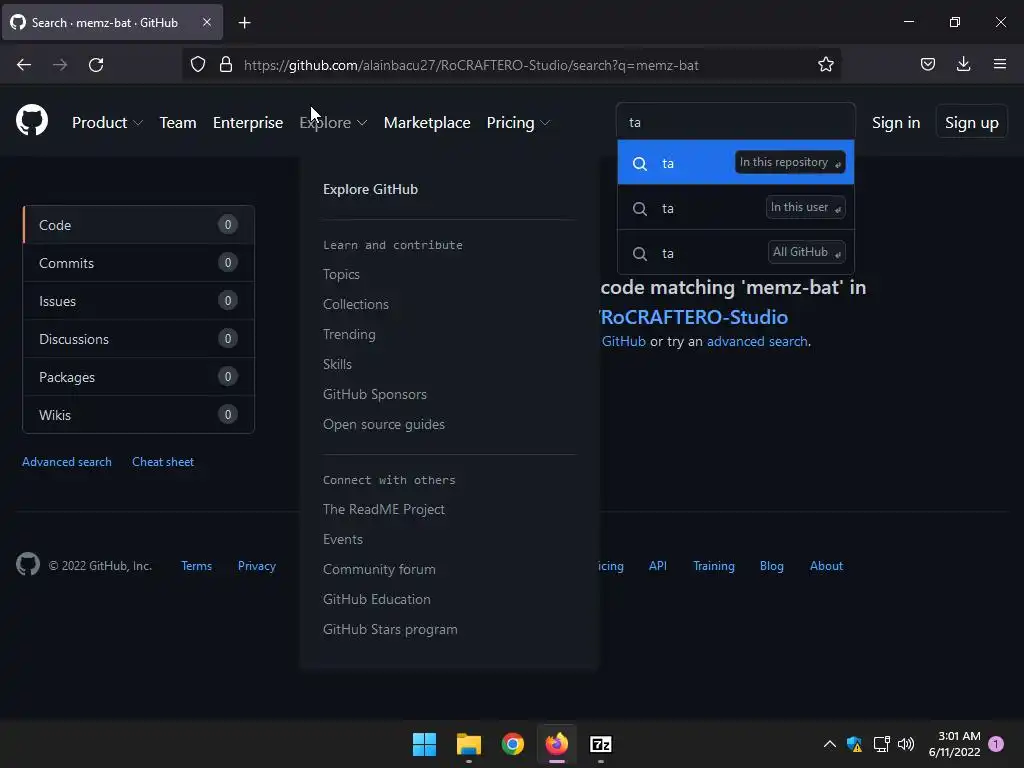
Task: Show hidden tray icons chevron
Action: pyautogui.click(x=829, y=744)
